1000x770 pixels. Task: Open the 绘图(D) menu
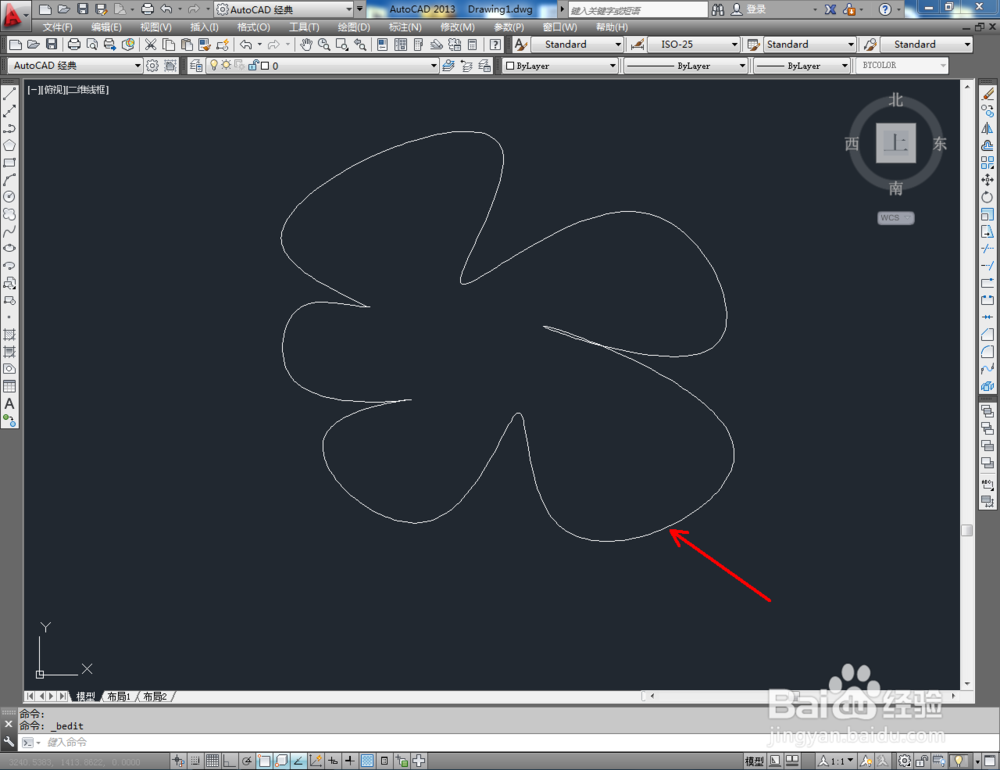point(354,27)
